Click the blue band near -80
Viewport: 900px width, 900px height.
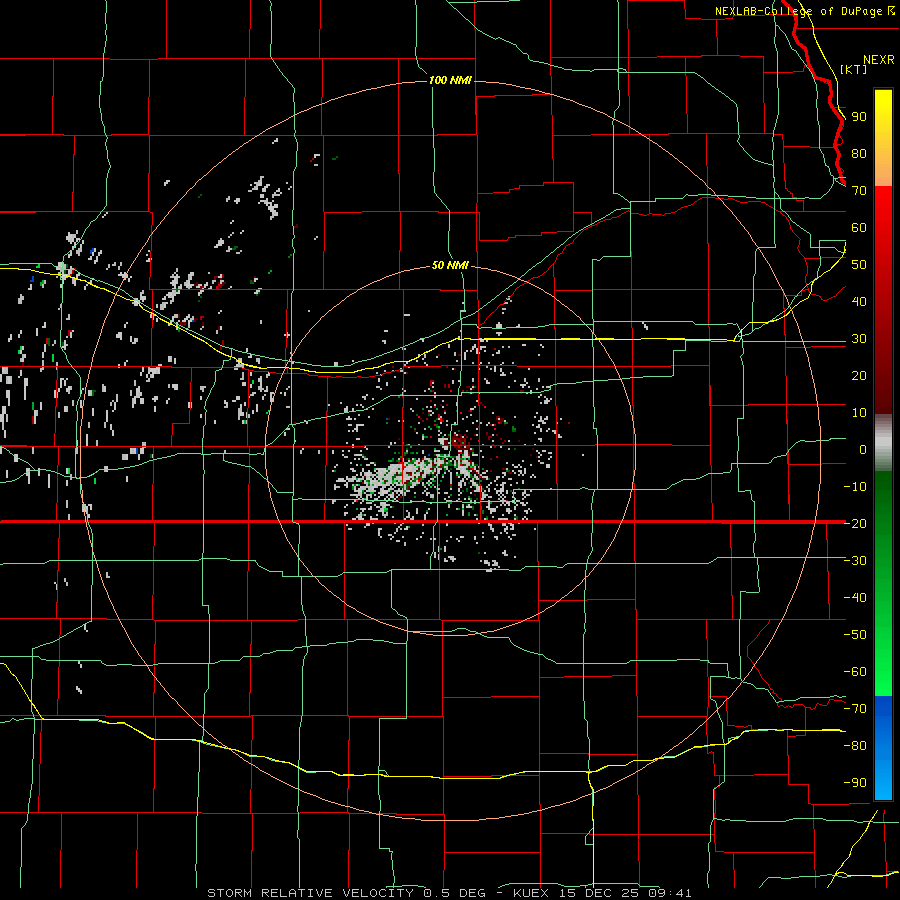coord(883,746)
